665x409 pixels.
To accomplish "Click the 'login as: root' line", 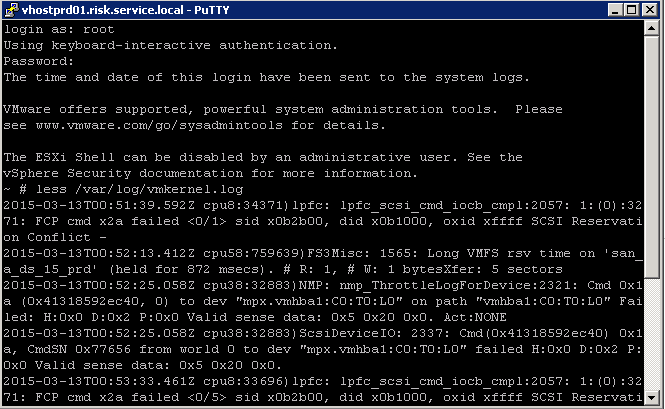I will point(59,29).
